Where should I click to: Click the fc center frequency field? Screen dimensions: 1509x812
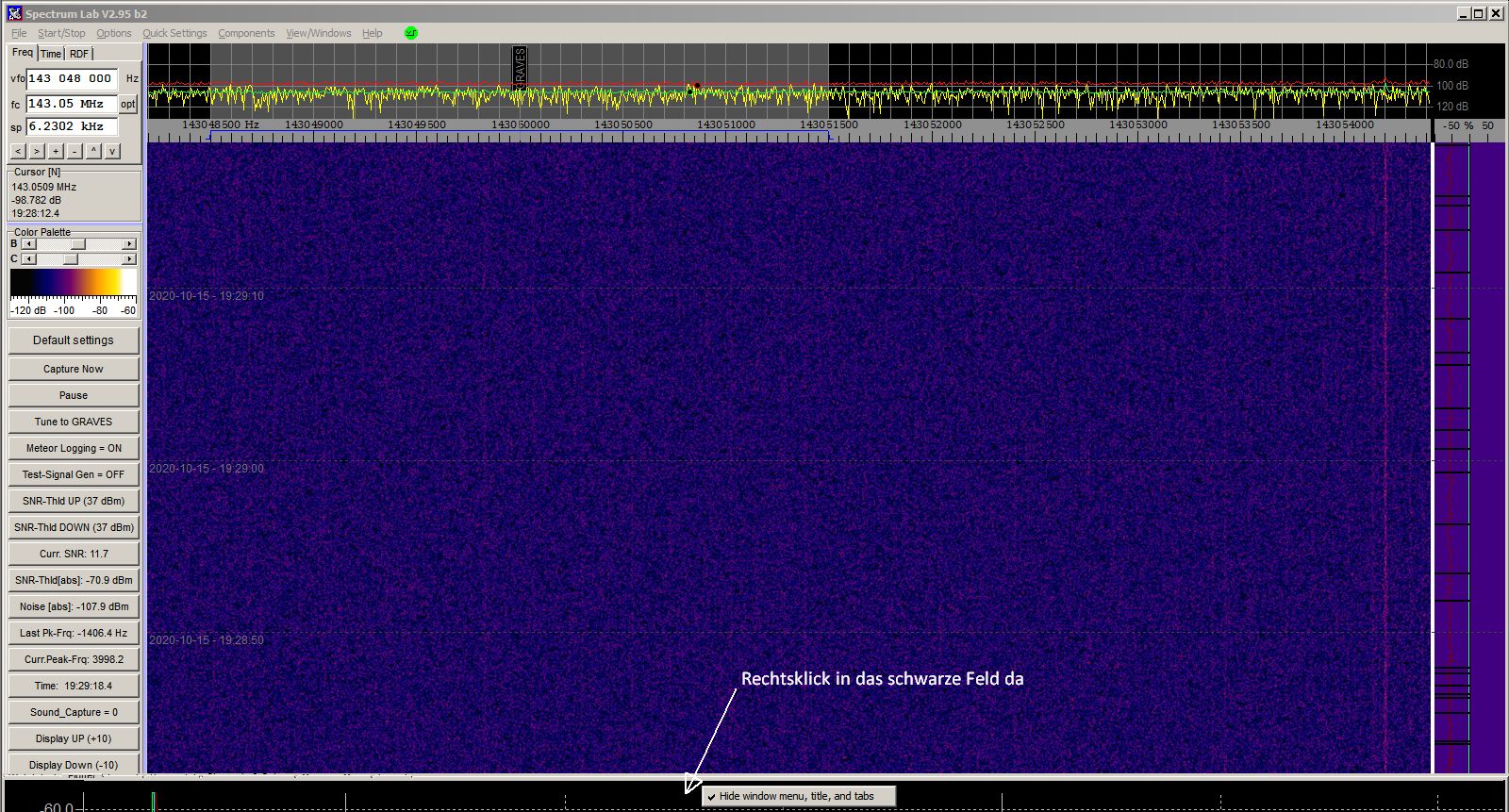coord(72,104)
